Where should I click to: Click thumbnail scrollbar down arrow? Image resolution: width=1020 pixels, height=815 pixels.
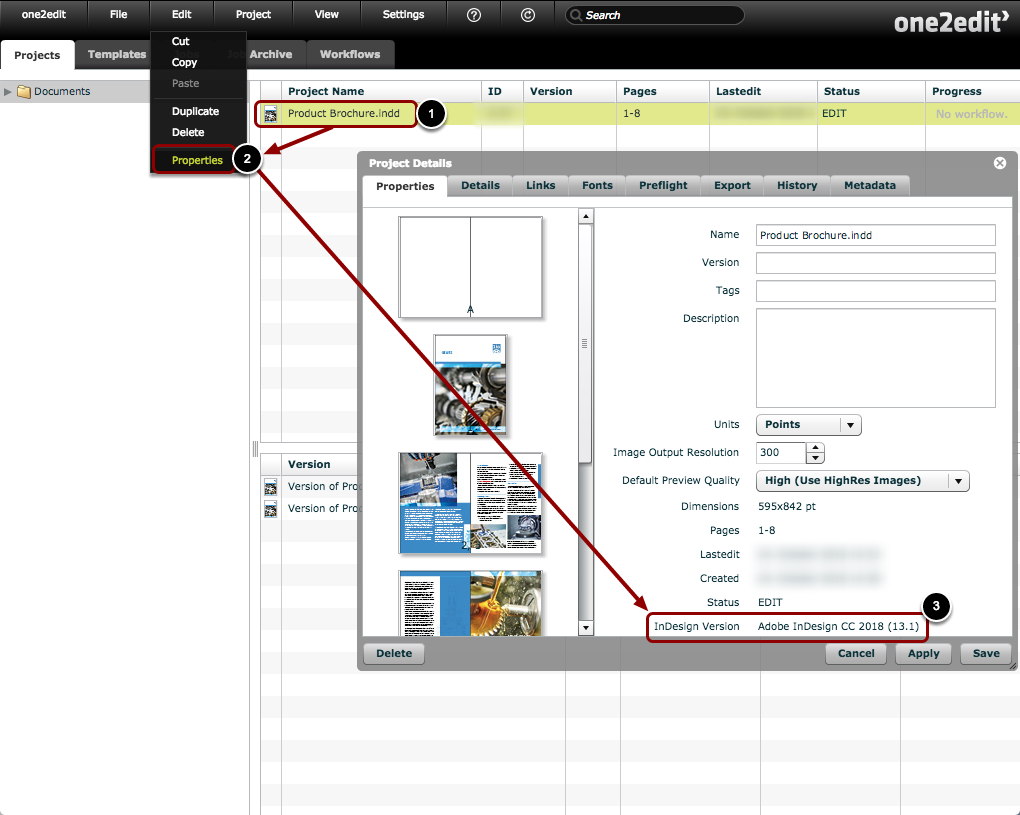585,628
